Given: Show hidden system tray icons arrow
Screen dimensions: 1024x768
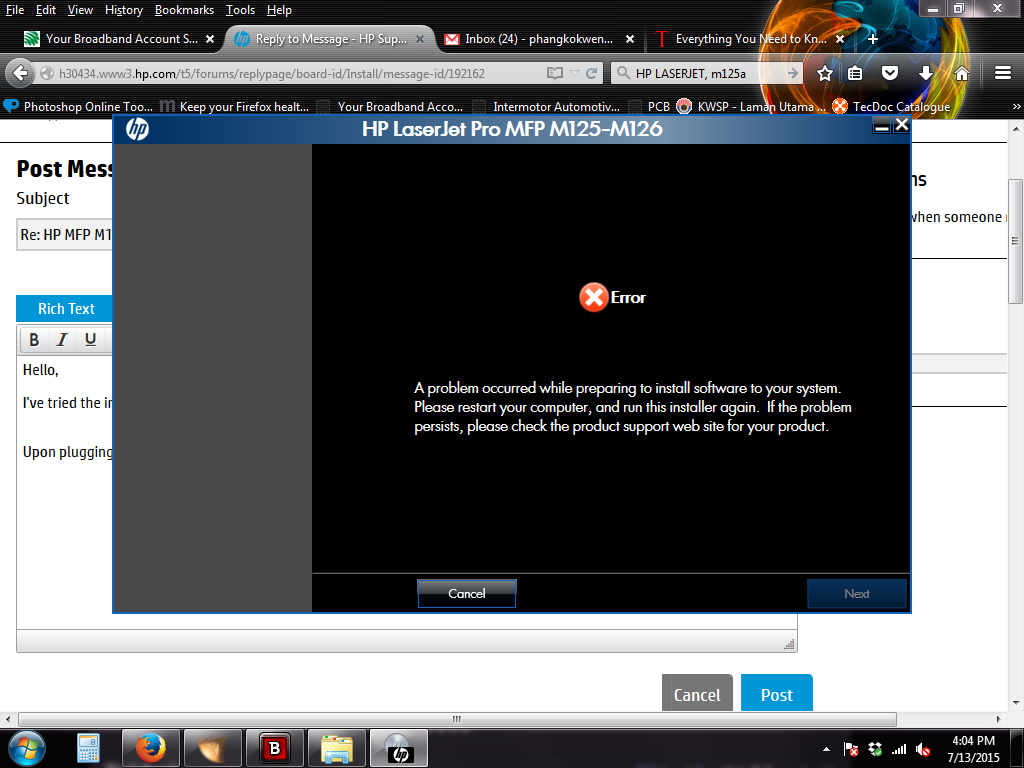Looking at the screenshot, I should [826, 749].
